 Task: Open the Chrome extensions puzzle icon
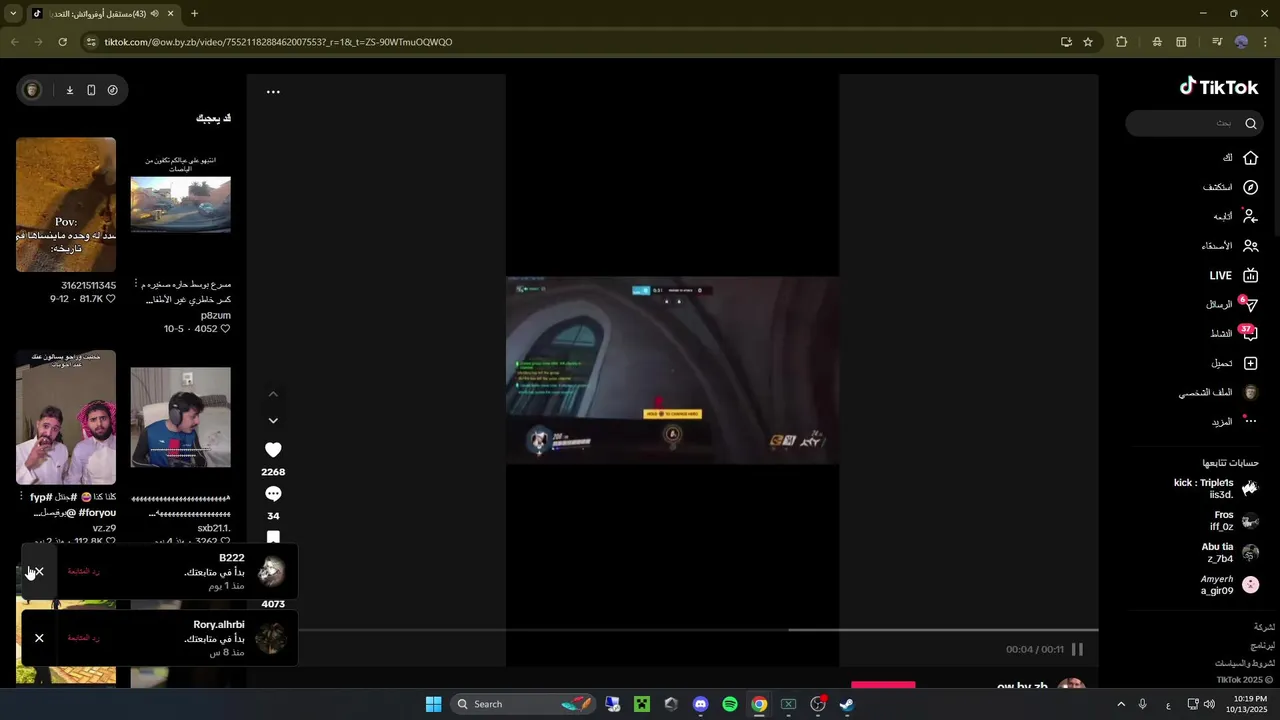pos(1121,42)
